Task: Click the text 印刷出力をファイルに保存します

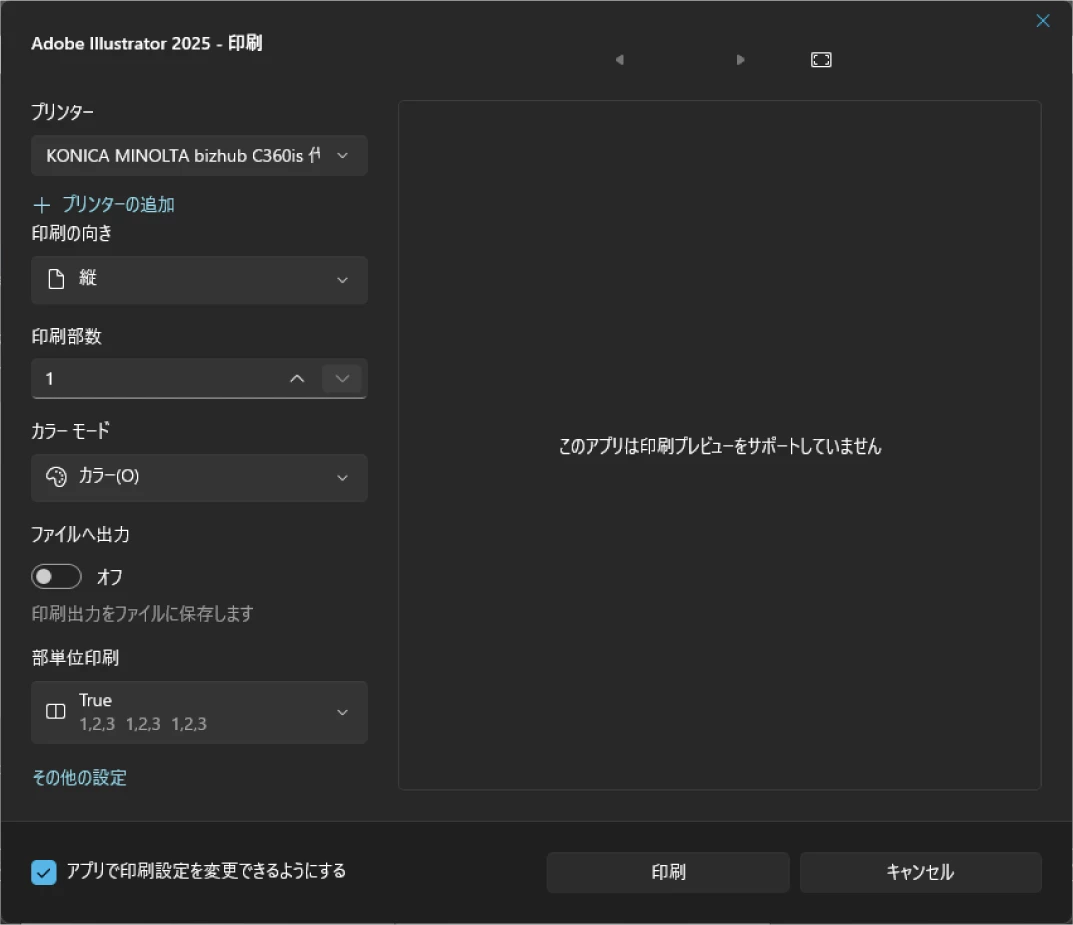Action: tap(142, 613)
